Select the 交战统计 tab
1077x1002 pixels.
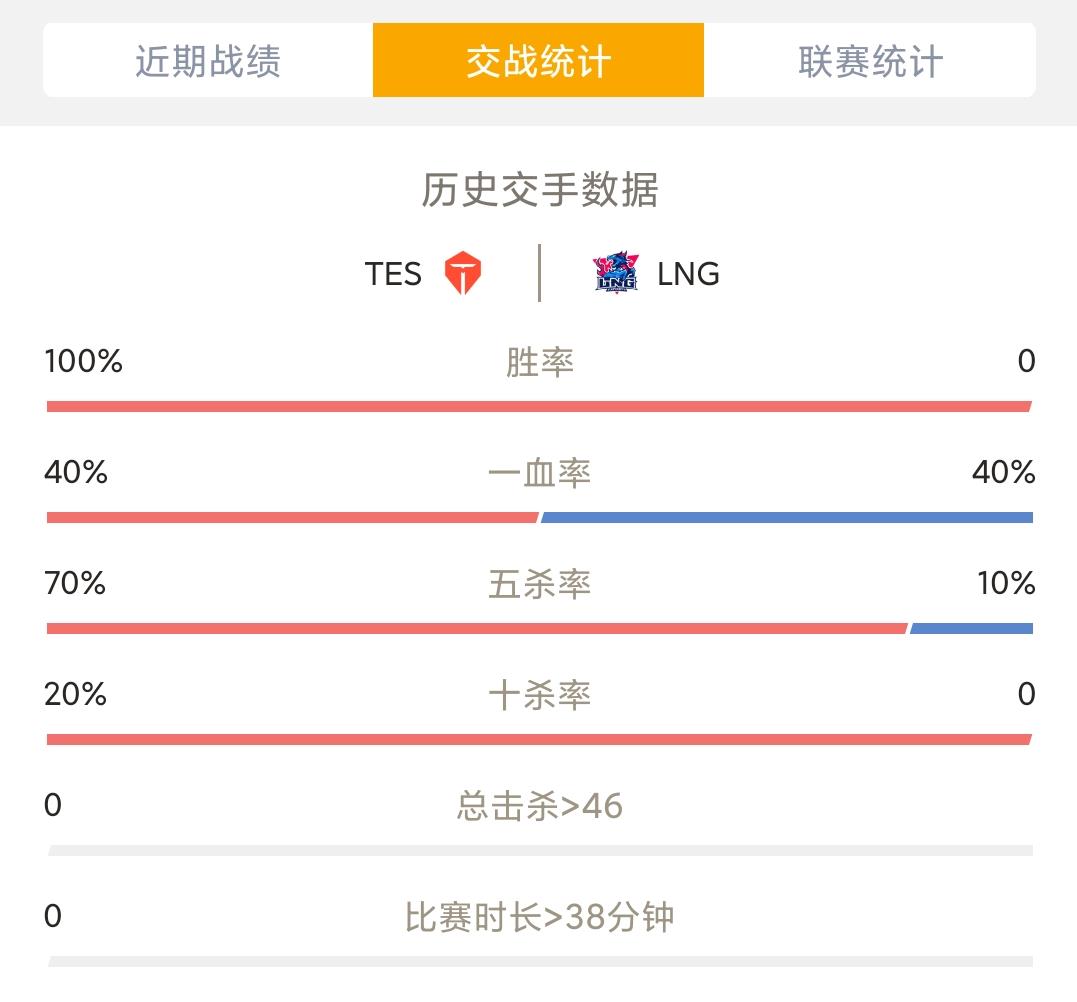(538, 60)
